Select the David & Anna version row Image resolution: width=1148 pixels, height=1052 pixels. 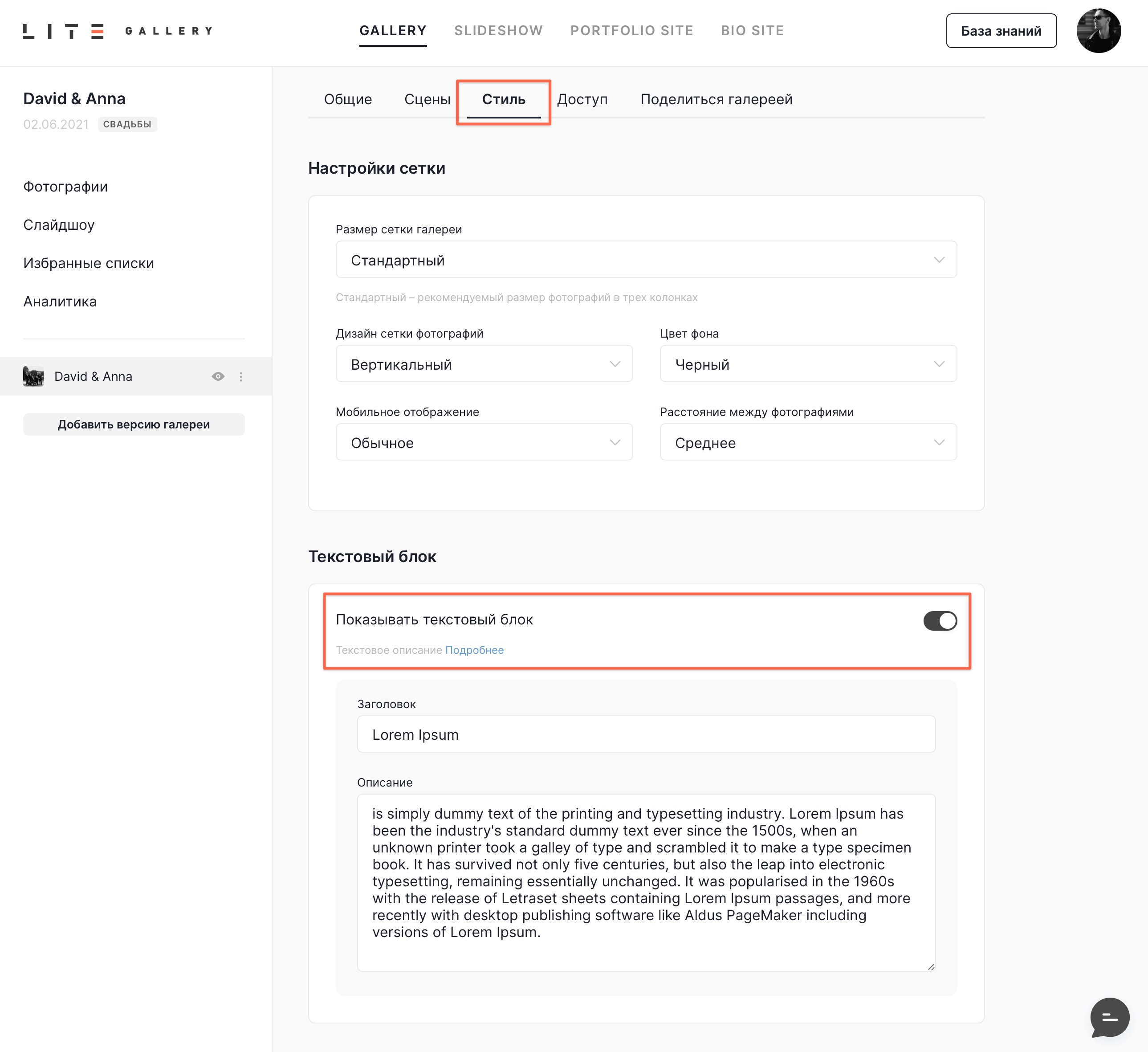(135, 376)
